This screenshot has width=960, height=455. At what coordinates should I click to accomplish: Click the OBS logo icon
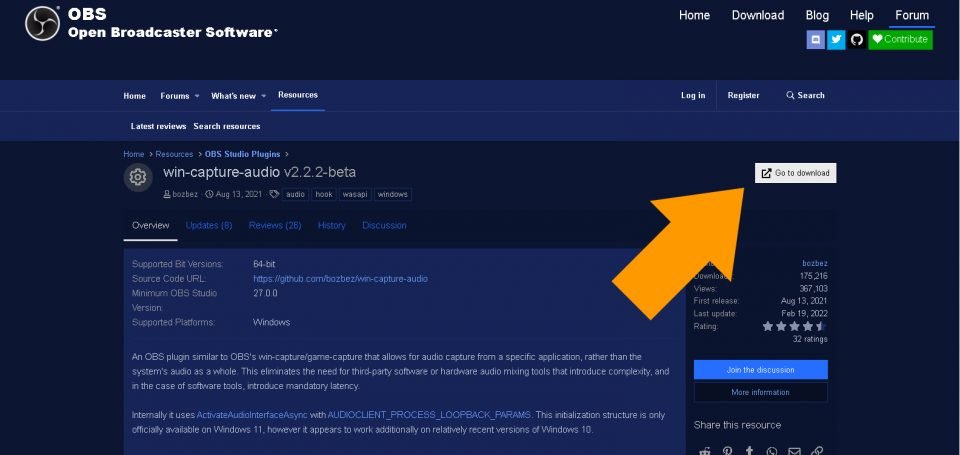click(x=42, y=23)
